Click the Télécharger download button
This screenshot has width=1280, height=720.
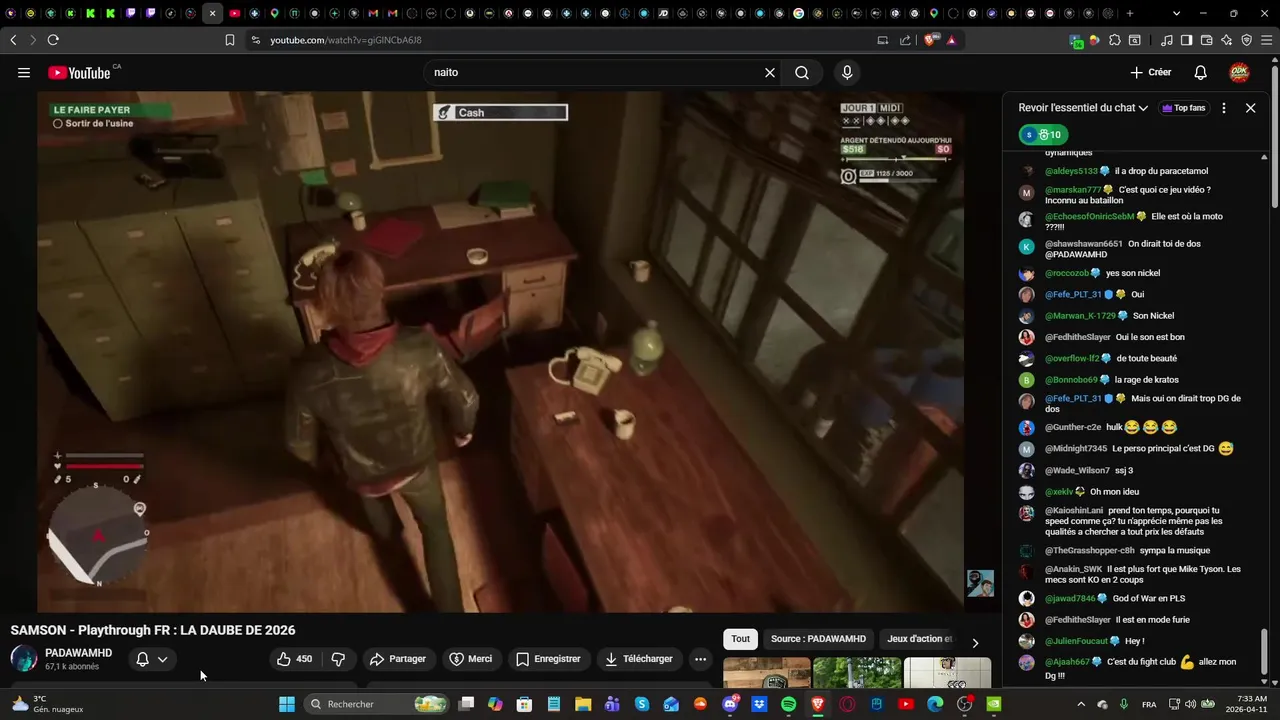tap(639, 659)
